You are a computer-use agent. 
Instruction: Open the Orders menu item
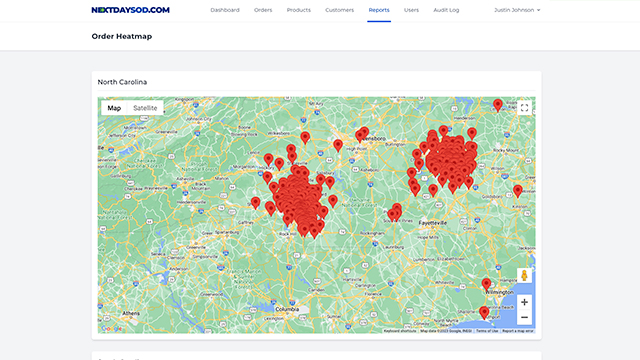coord(263,10)
